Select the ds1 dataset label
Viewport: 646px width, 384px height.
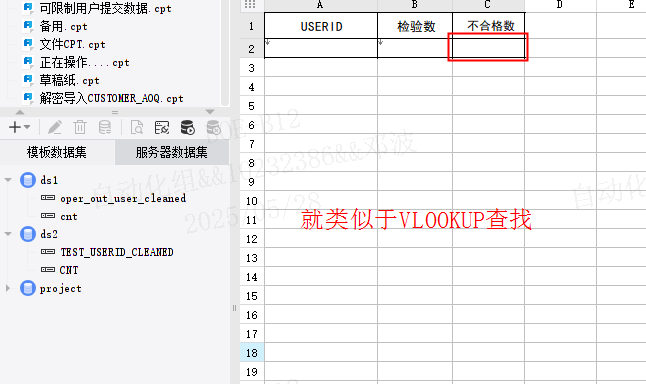point(49,180)
